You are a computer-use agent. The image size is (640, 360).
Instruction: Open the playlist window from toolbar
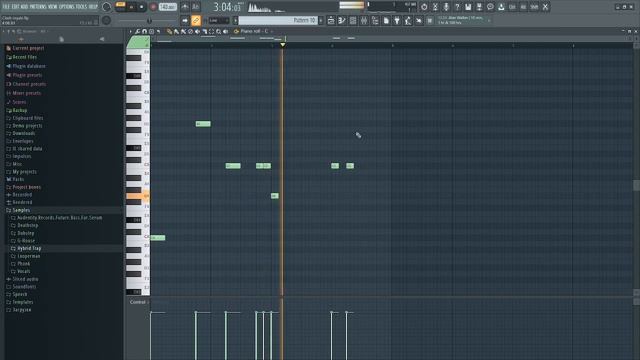(331, 20)
